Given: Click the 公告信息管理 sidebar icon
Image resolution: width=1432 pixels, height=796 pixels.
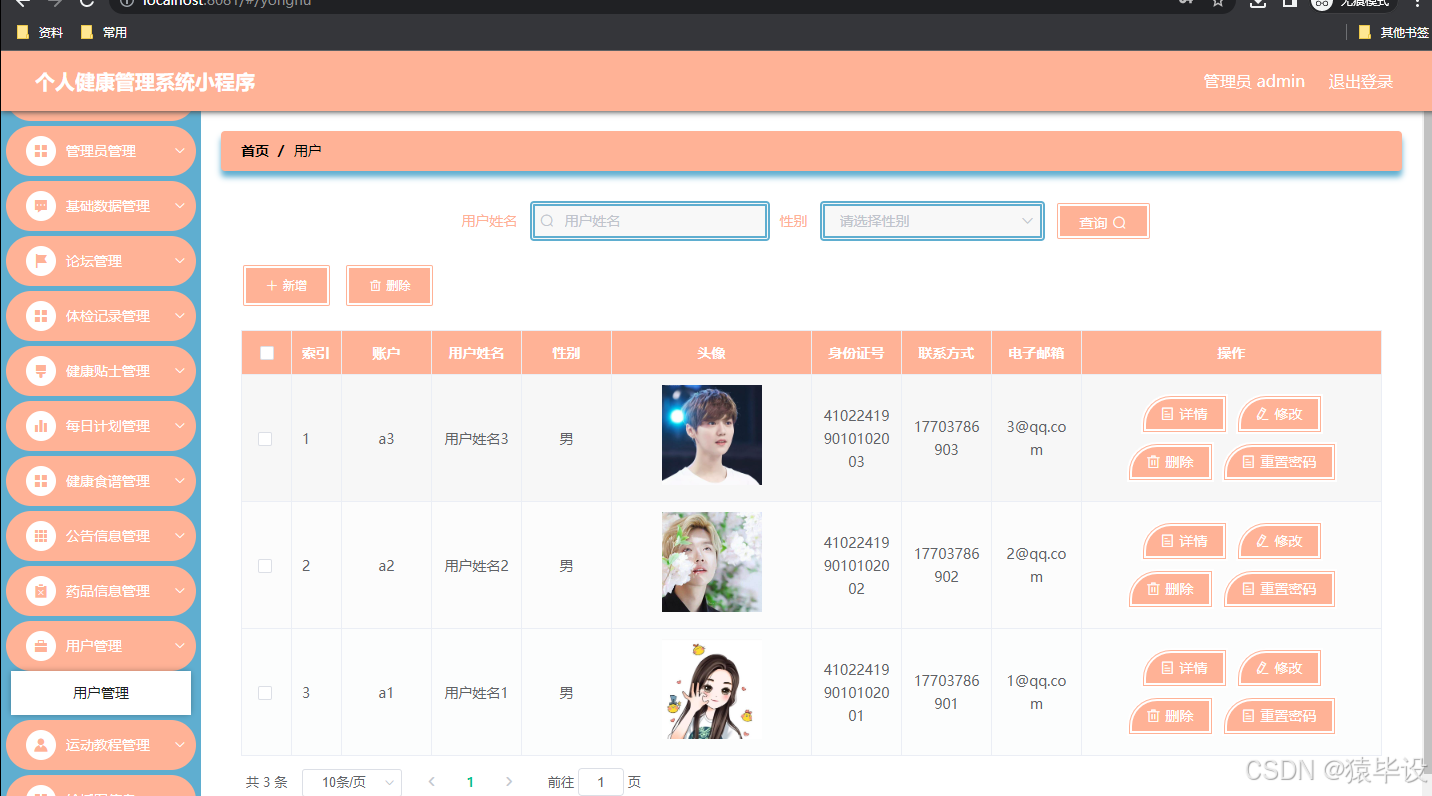Looking at the screenshot, I should 41,536.
